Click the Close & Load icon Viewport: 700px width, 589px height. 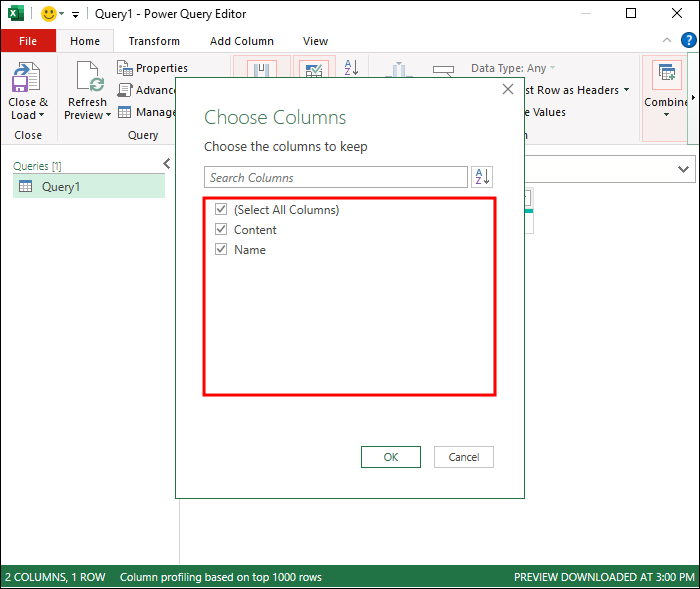pyautogui.click(x=26, y=77)
